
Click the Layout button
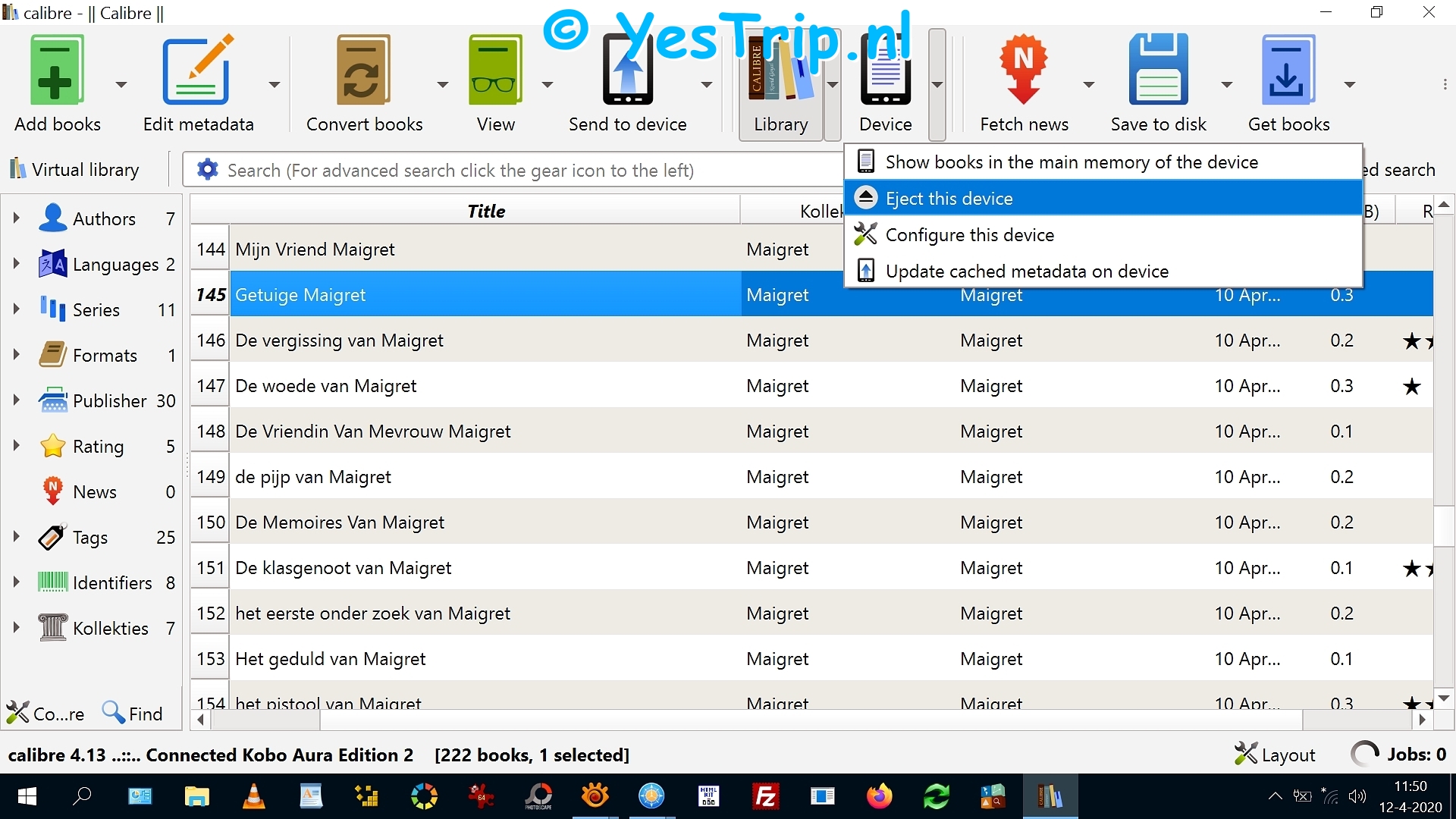pos(1275,755)
